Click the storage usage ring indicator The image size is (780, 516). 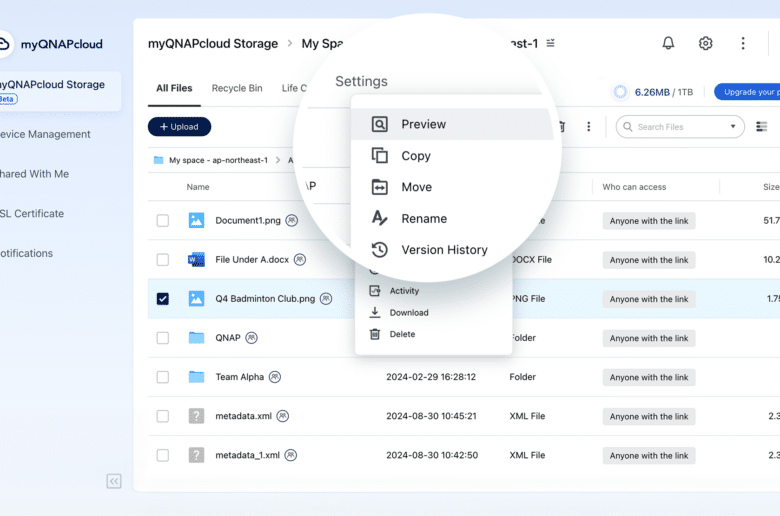pos(620,92)
